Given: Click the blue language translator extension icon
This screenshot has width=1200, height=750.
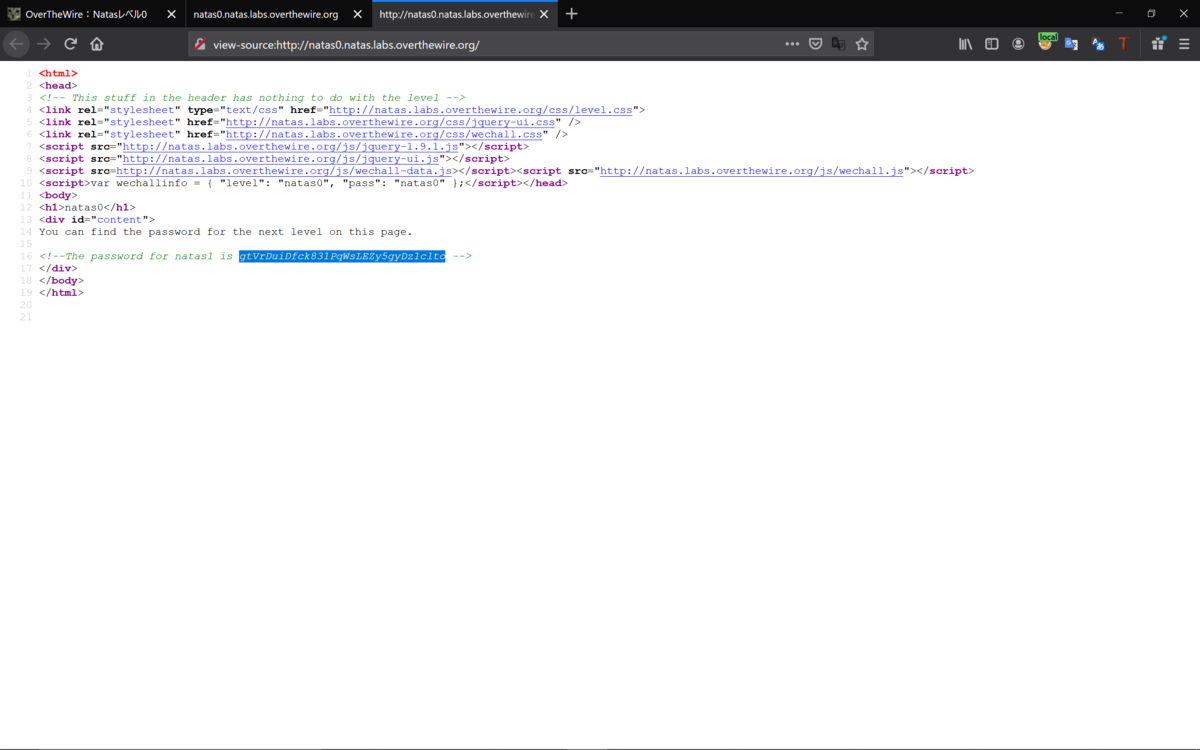Looking at the screenshot, I should [1097, 44].
